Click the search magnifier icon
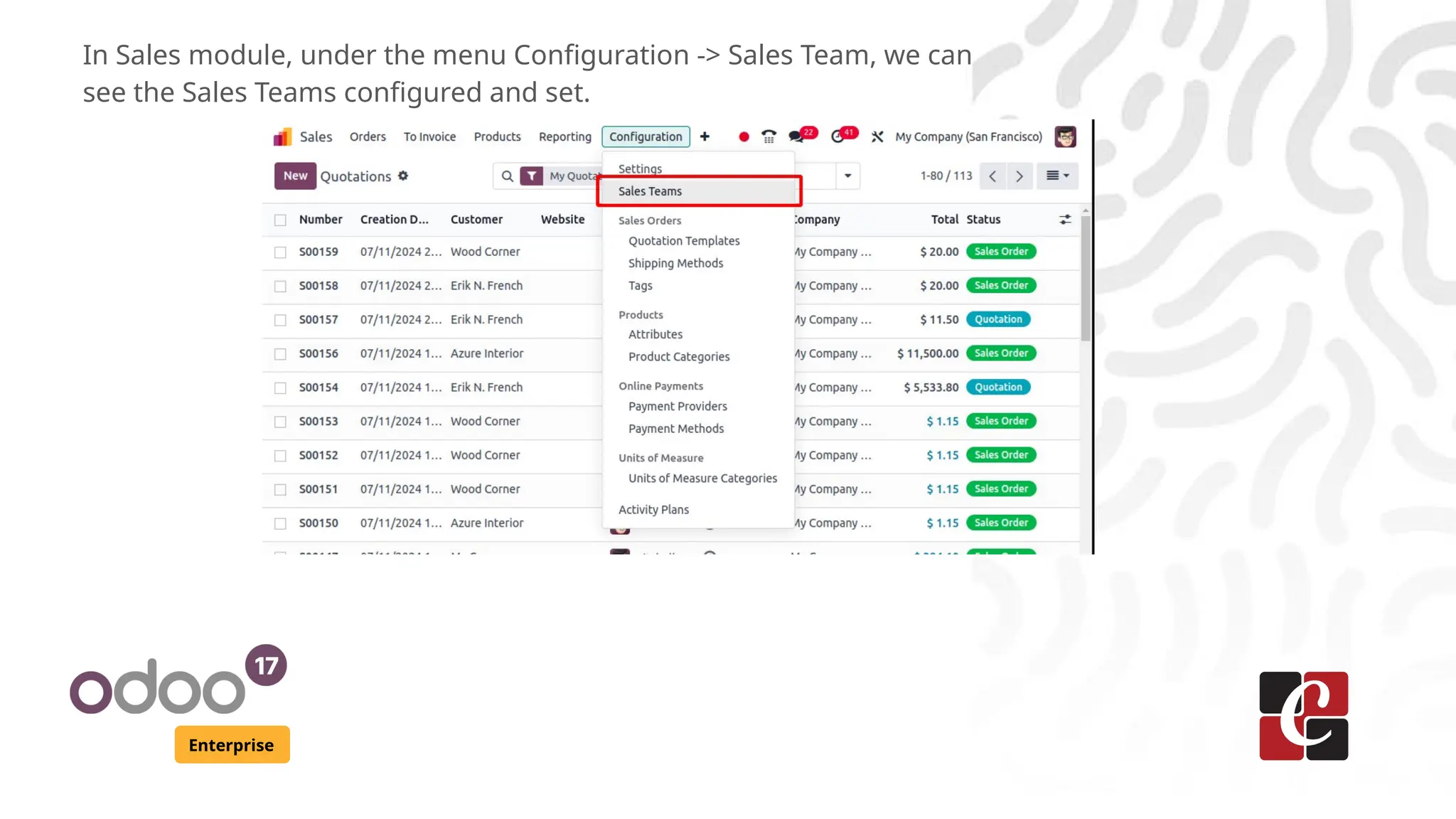Screen dimensions: 1456x819 [507, 176]
